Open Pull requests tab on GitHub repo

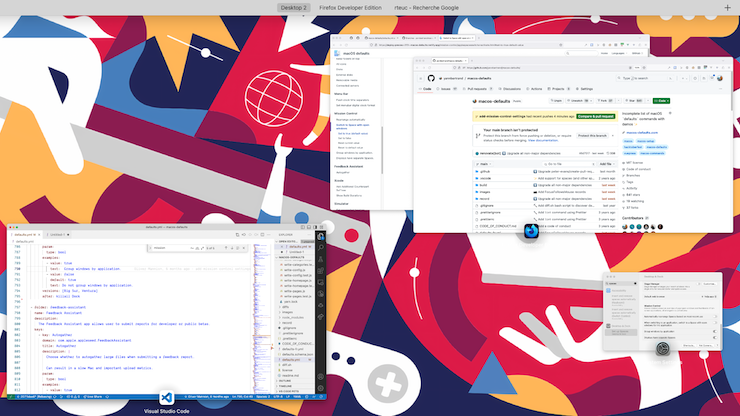(477, 89)
